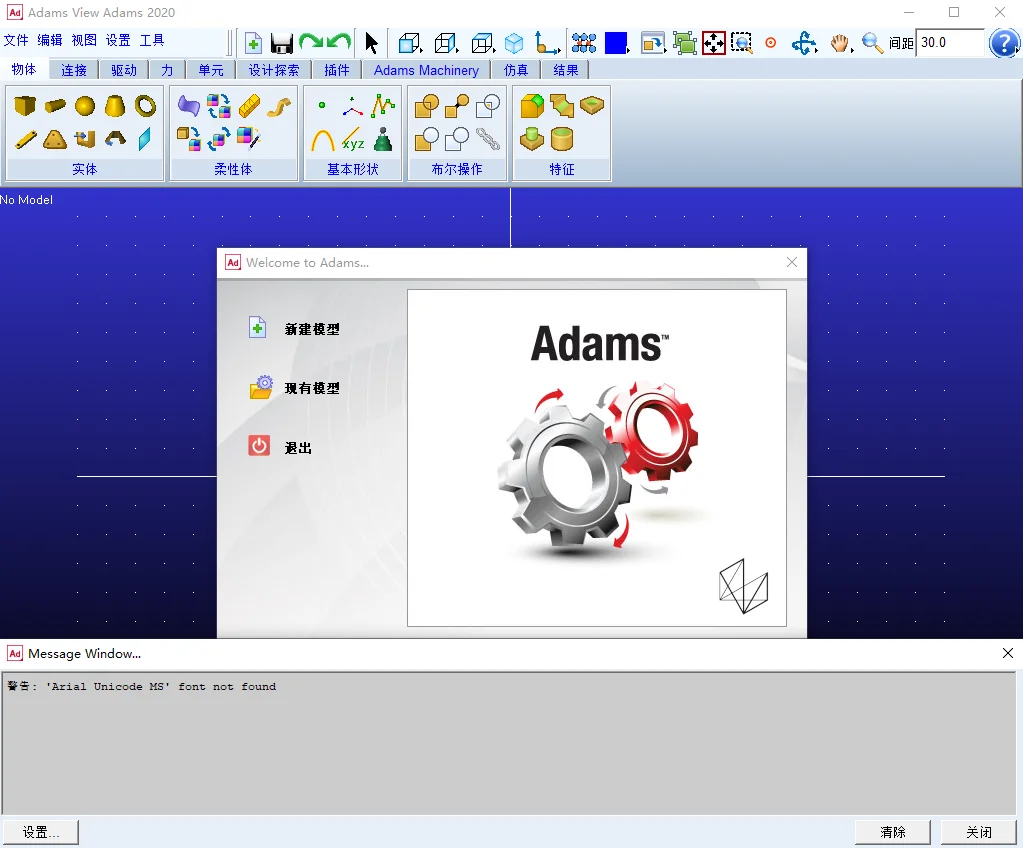Open the blue help question icon
The image size is (1023, 848).
[x=1003, y=43]
